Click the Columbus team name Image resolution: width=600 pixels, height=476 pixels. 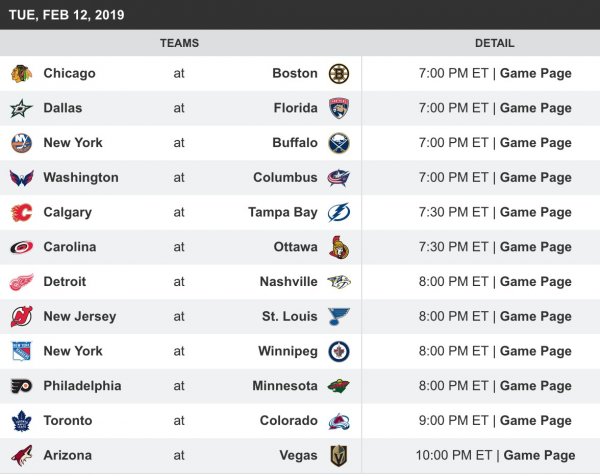pos(285,178)
